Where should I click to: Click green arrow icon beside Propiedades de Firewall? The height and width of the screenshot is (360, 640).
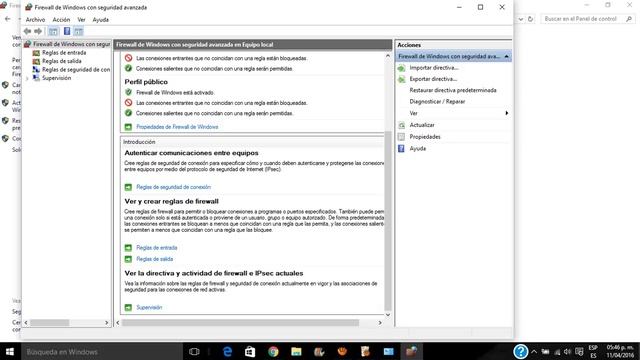pyautogui.click(x=128, y=127)
